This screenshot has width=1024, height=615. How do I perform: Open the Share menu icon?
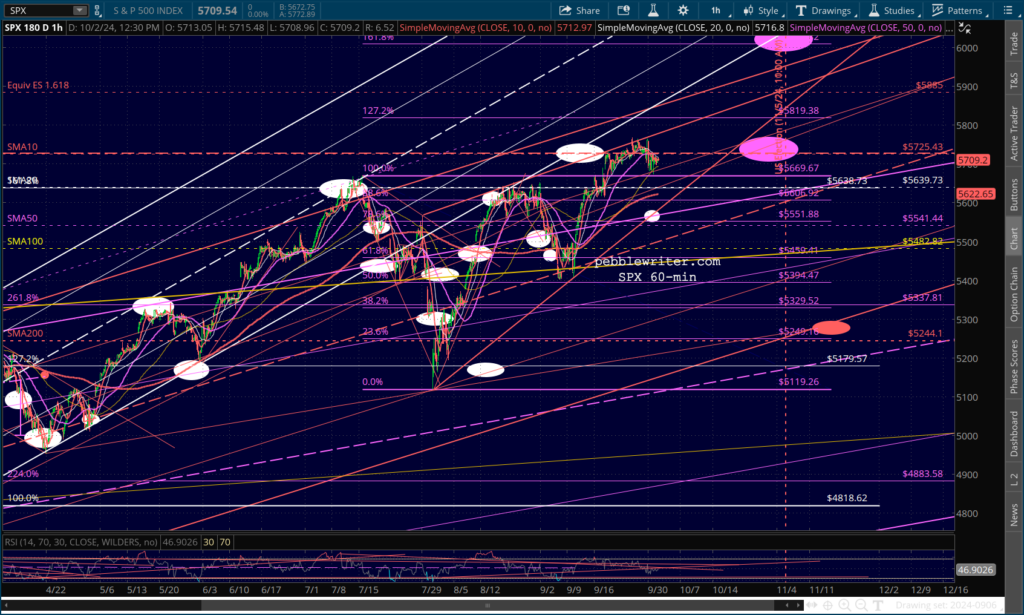click(x=566, y=10)
